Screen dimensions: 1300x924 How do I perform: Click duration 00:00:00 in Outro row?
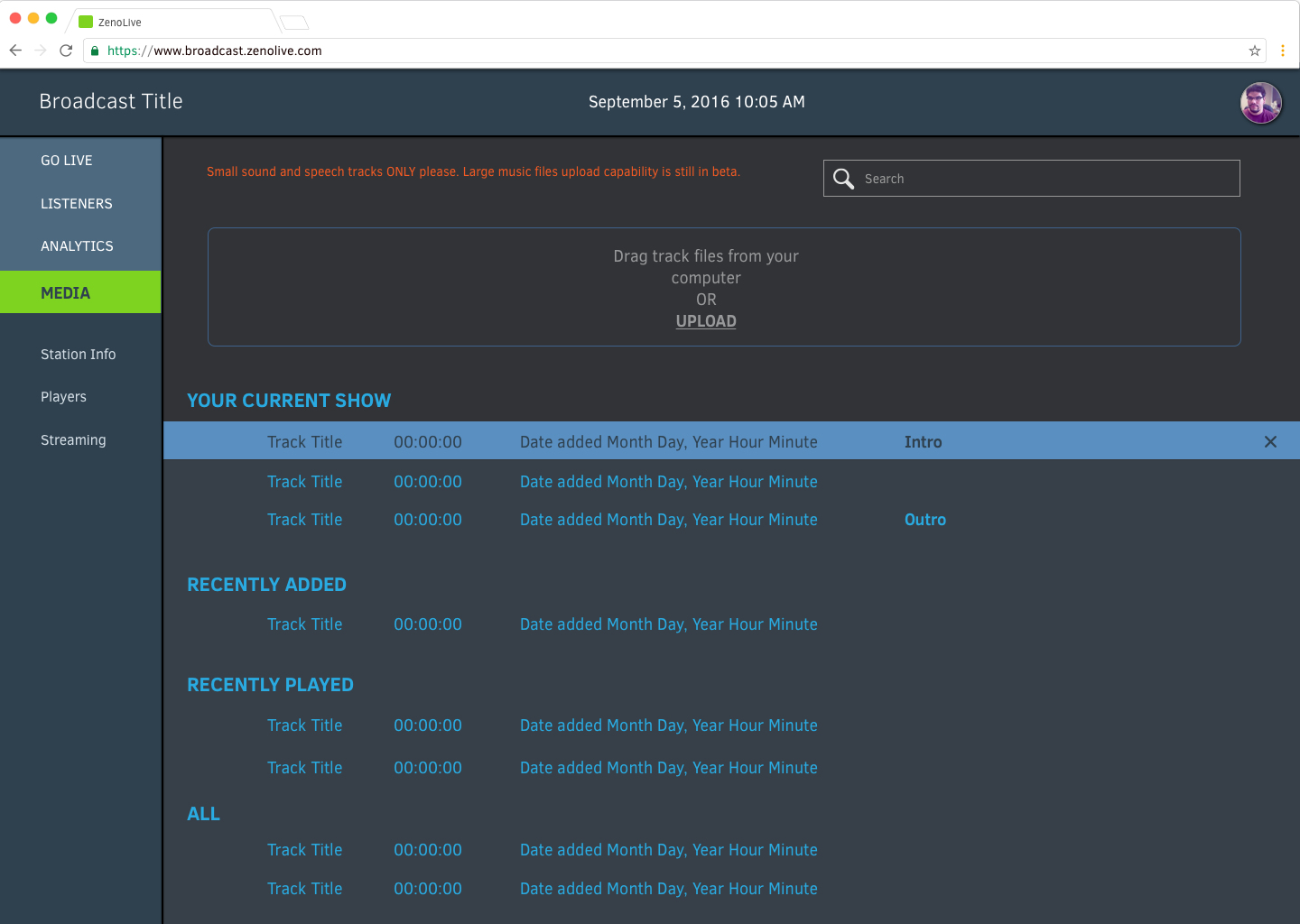pos(428,519)
